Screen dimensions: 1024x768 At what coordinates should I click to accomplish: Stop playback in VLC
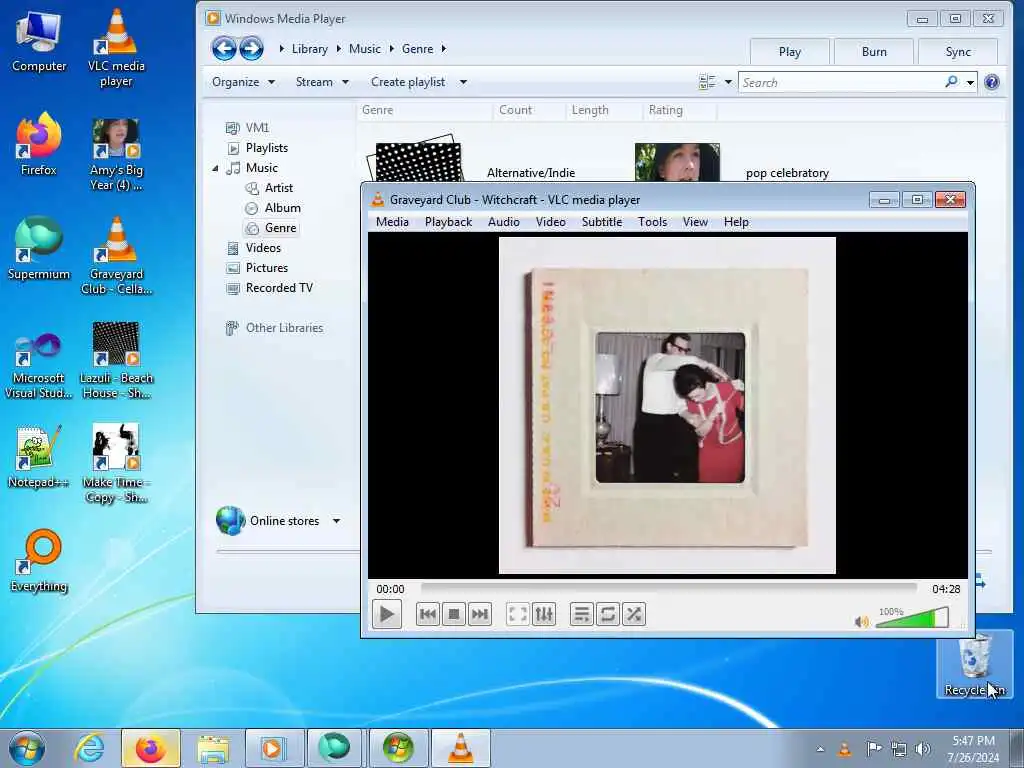click(454, 615)
